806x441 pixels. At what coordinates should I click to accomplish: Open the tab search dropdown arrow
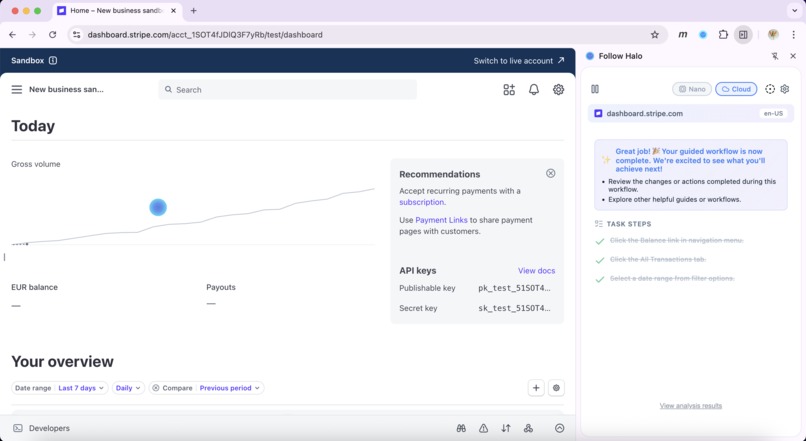(x=794, y=10)
